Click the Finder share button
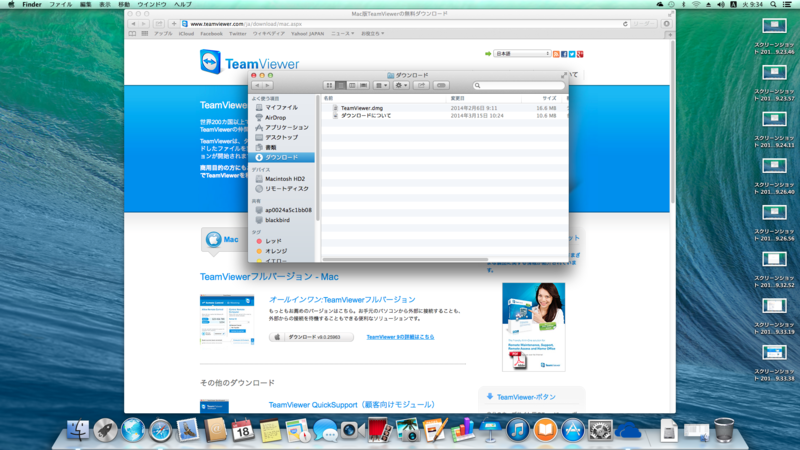 (x=421, y=86)
